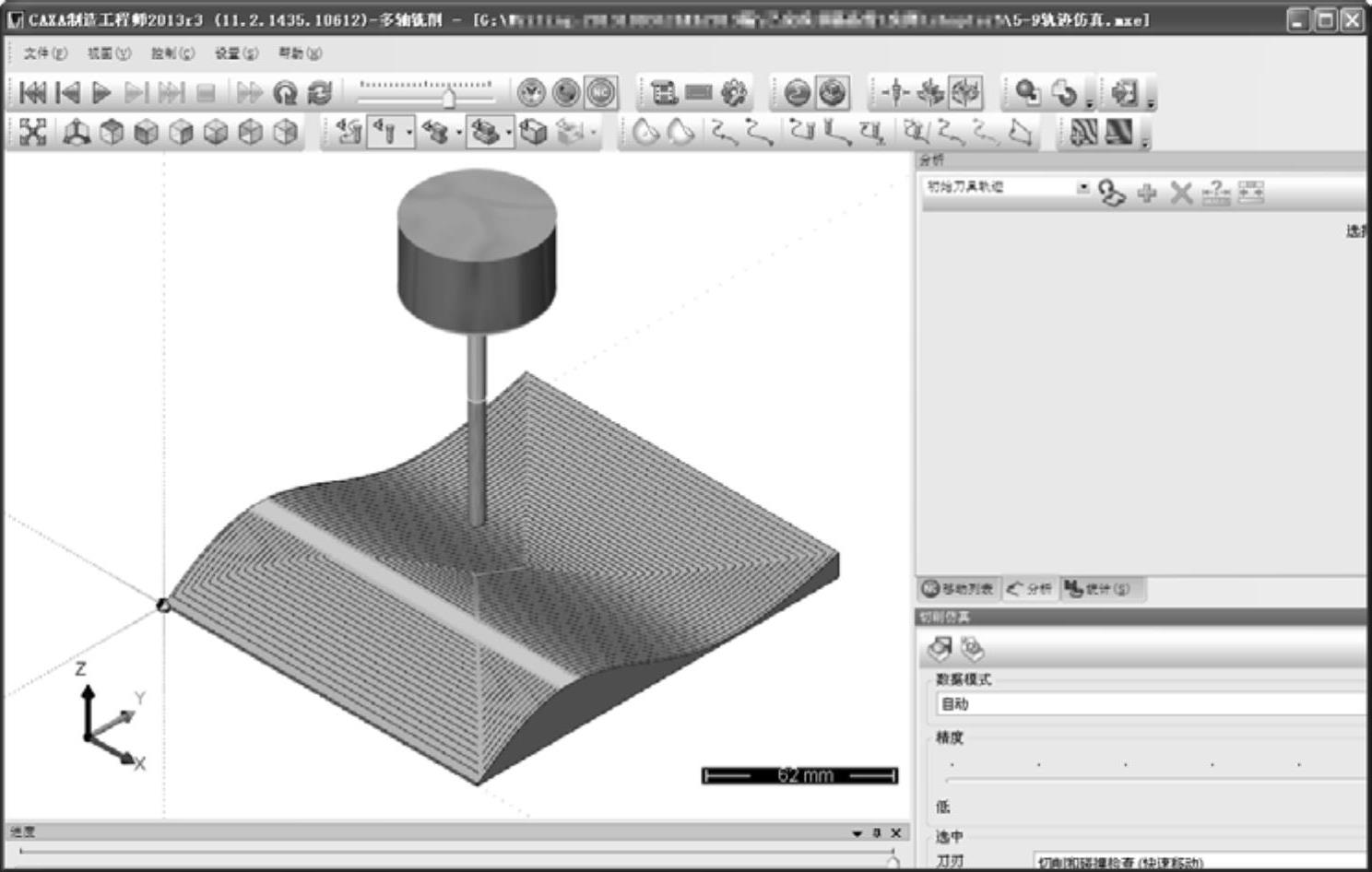Image resolution: width=1372 pixels, height=872 pixels.
Task: Toggle the highlighted workpiece display button
Action: (484, 133)
